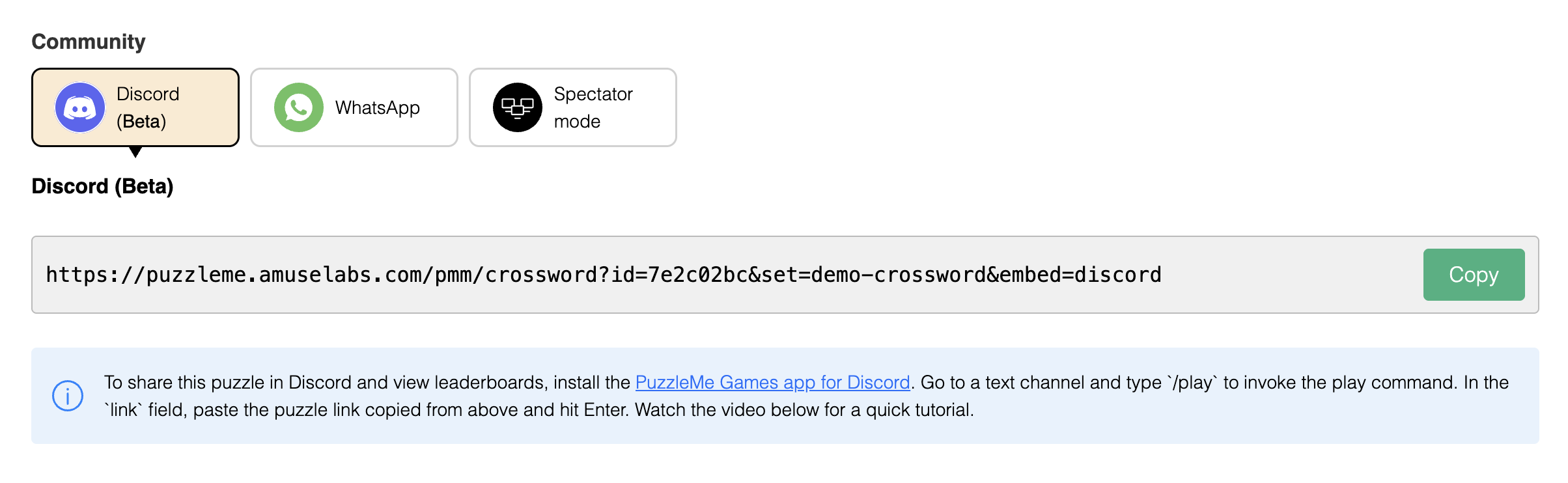Click the WhatsApp label text
The height and width of the screenshot is (483, 1568).
378,107
